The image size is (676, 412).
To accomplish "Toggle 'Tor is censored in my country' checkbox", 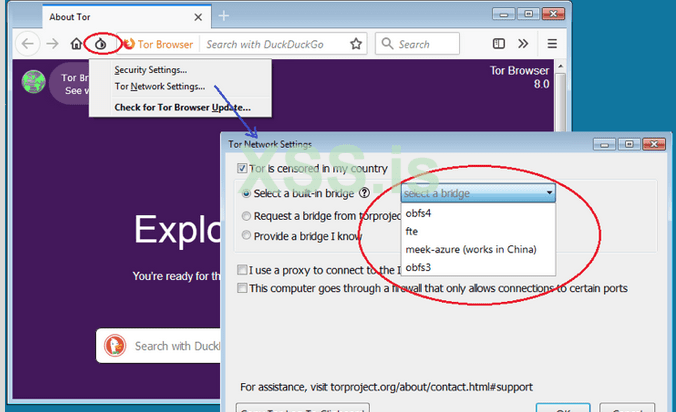I will point(242,168).
